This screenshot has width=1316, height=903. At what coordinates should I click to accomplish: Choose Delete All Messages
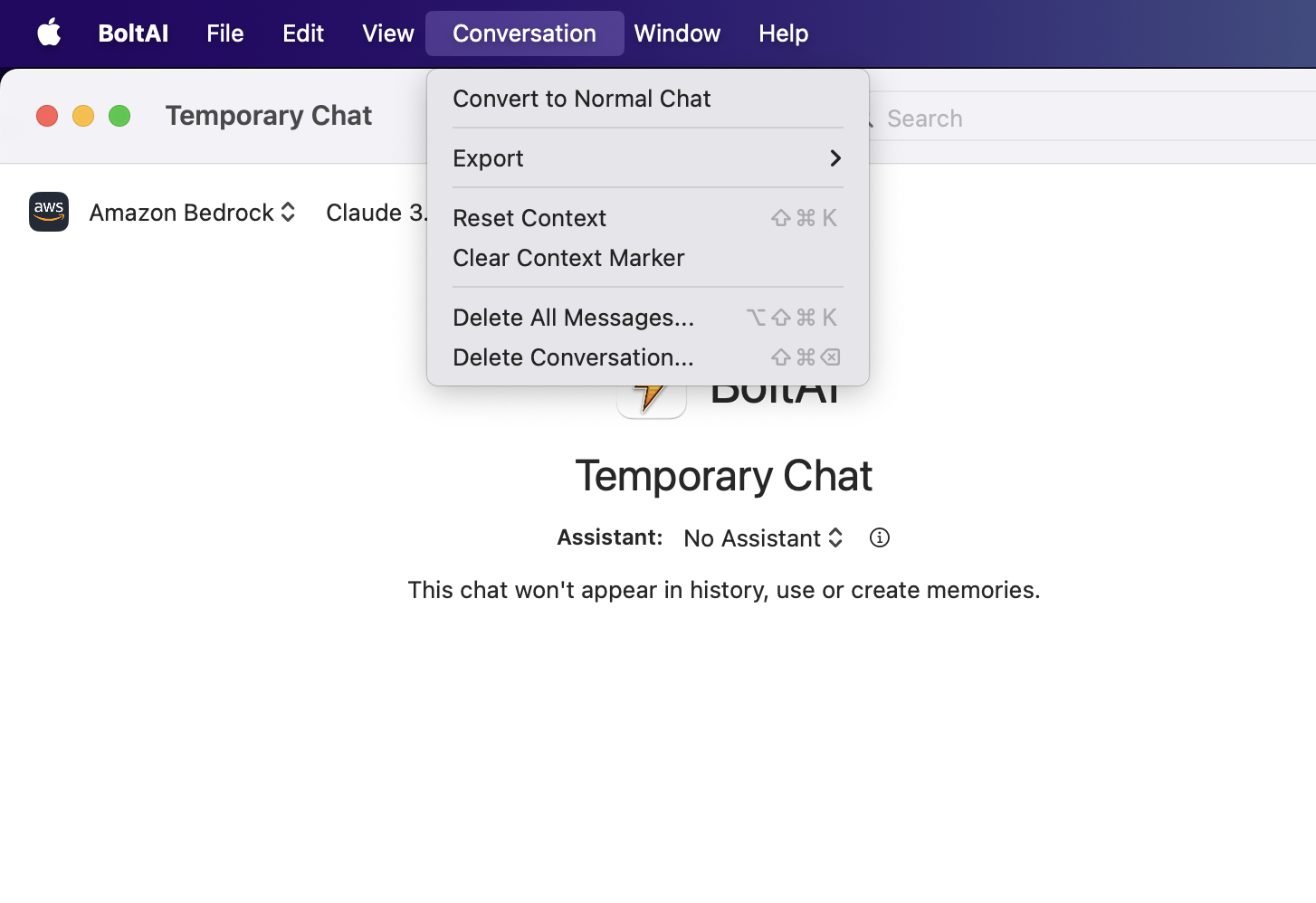pyautogui.click(x=573, y=318)
